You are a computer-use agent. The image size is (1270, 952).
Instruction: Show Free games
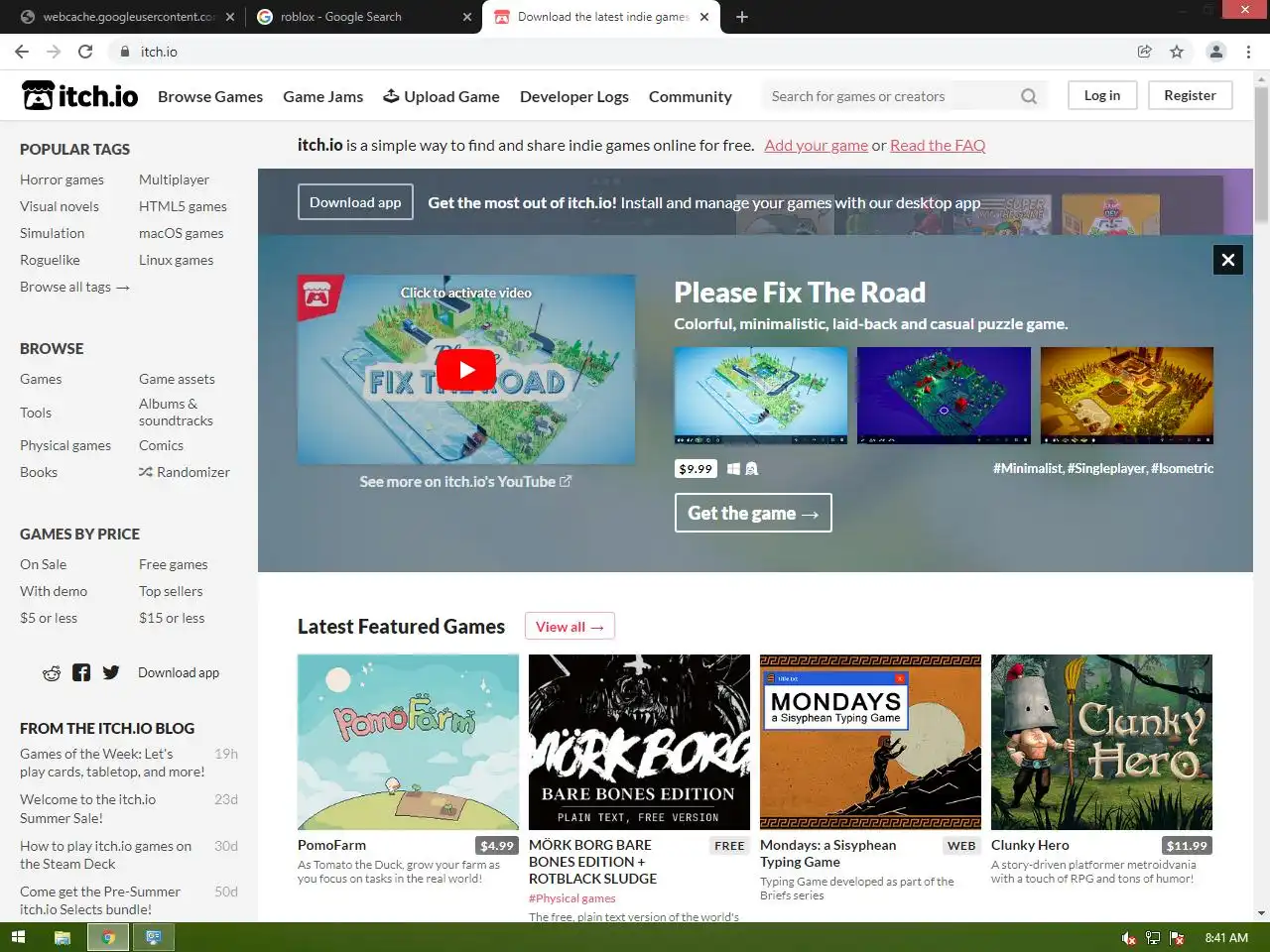(x=174, y=564)
